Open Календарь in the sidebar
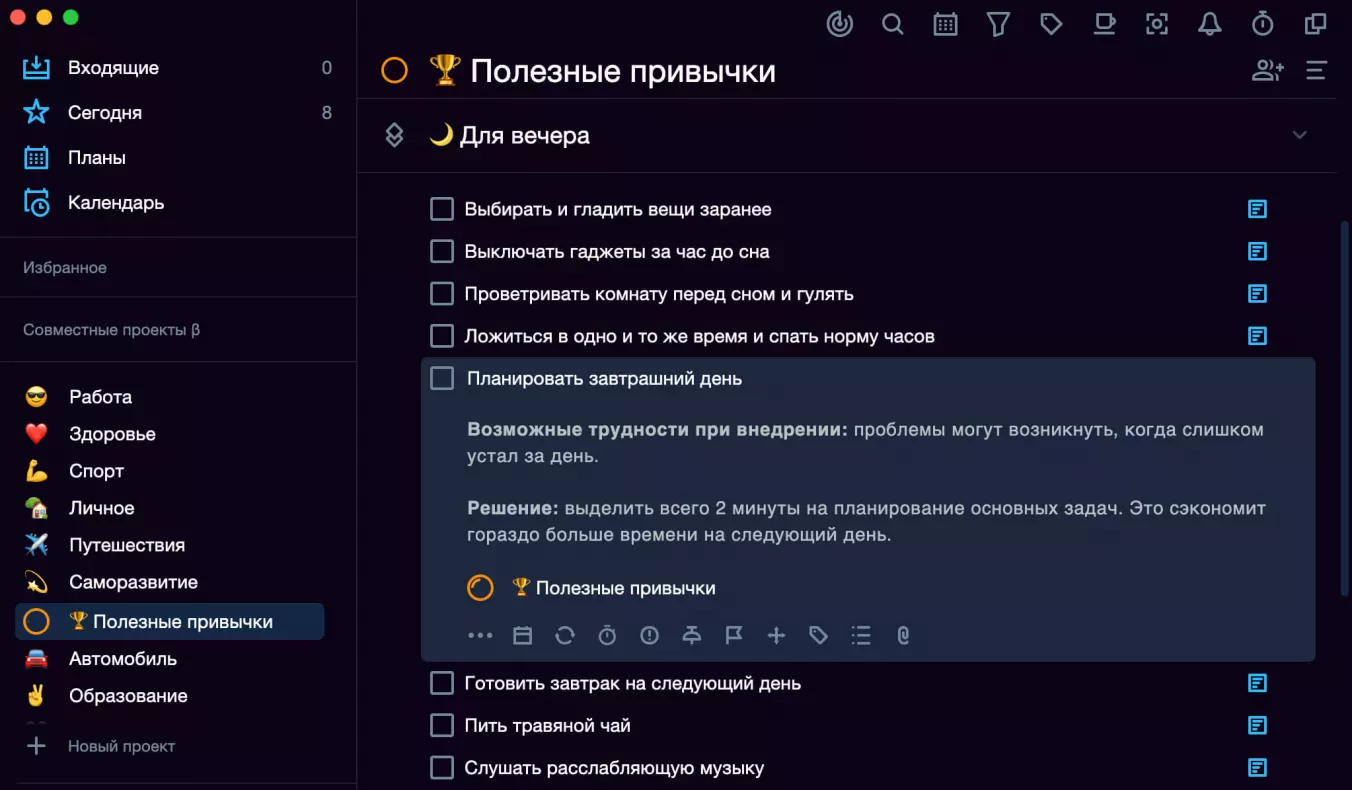This screenshot has height=790, width=1352. tap(178, 203)
